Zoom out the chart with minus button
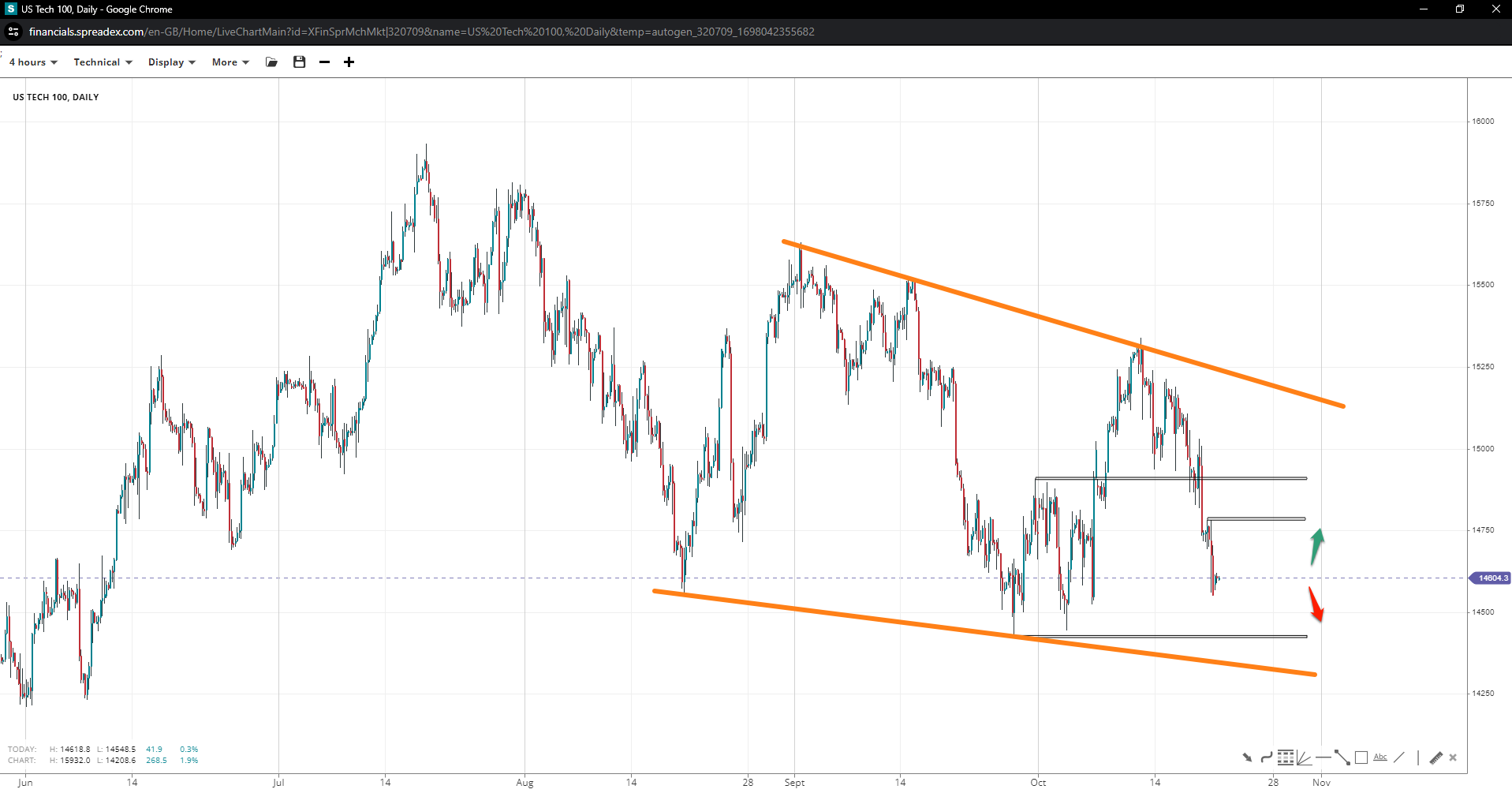Image resolution: width=1512 pixels, height=793 pixels. click(x=324, y=62)
